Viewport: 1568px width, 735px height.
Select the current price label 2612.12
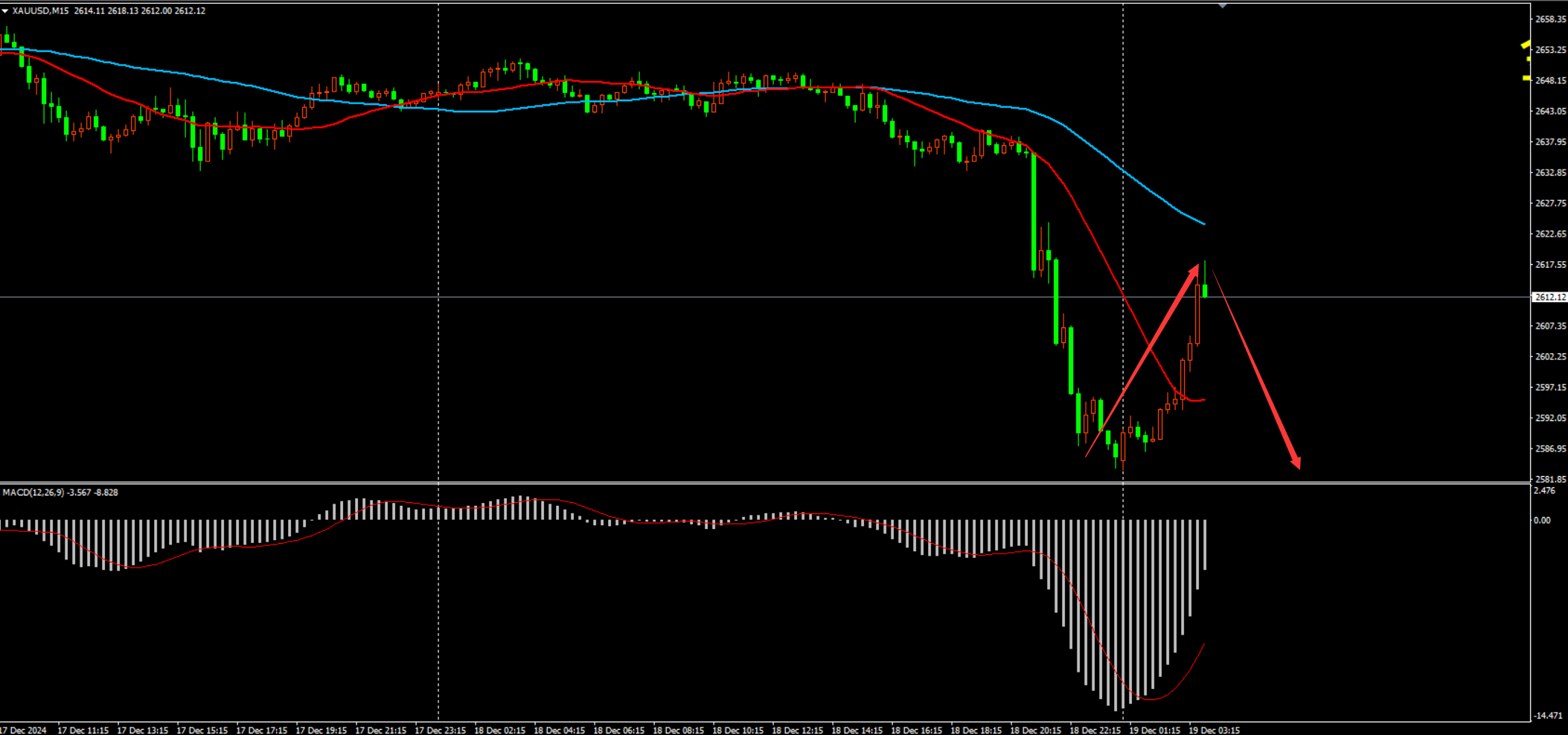coord(1550,297)
